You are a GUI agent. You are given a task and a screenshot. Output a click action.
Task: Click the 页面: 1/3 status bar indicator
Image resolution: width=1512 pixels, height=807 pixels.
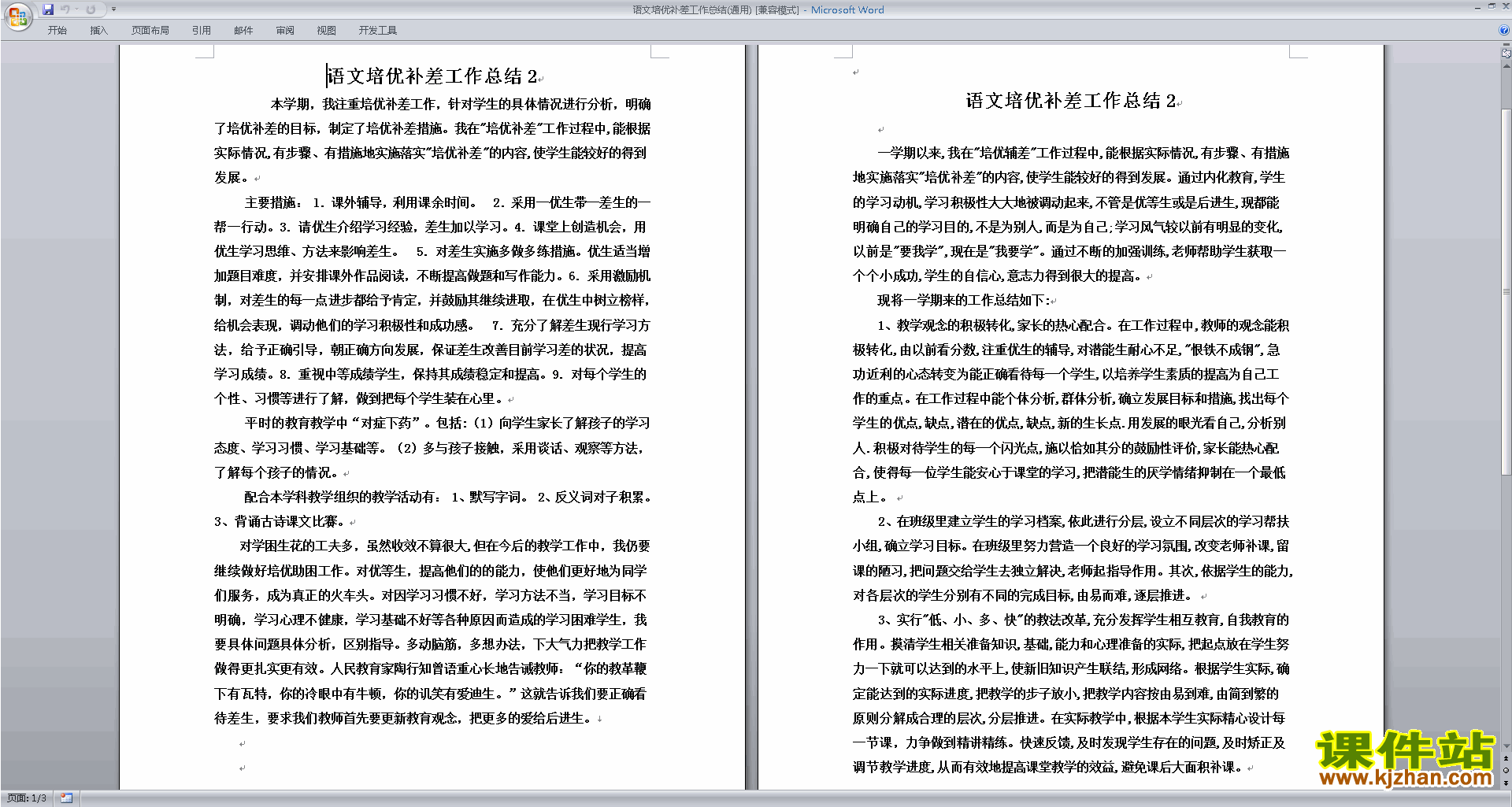click(27, 798)
